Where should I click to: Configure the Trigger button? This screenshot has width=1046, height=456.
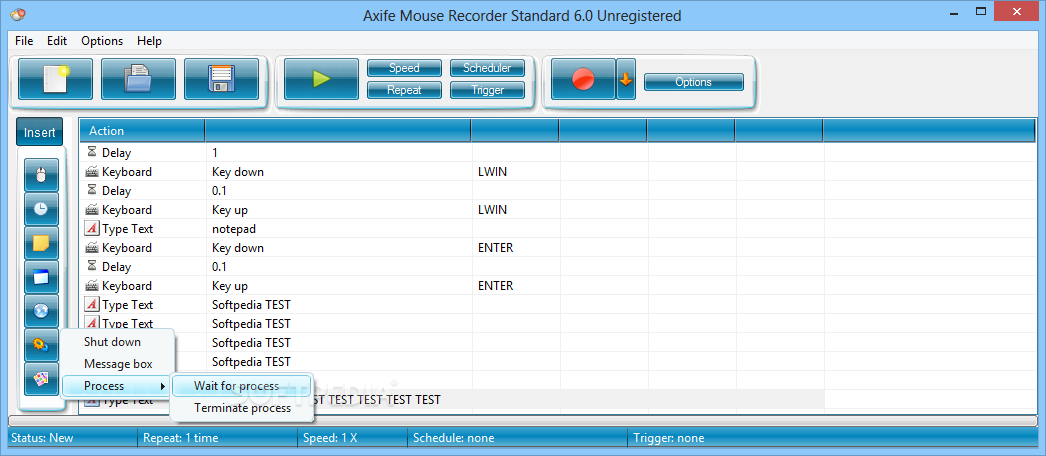(487, 90)
